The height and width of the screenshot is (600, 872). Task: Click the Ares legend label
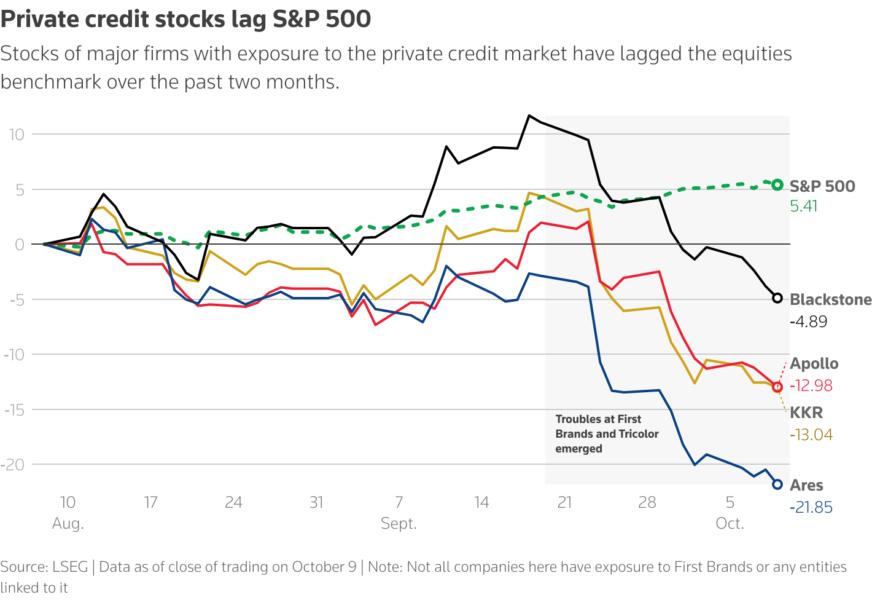pos(807,485)
